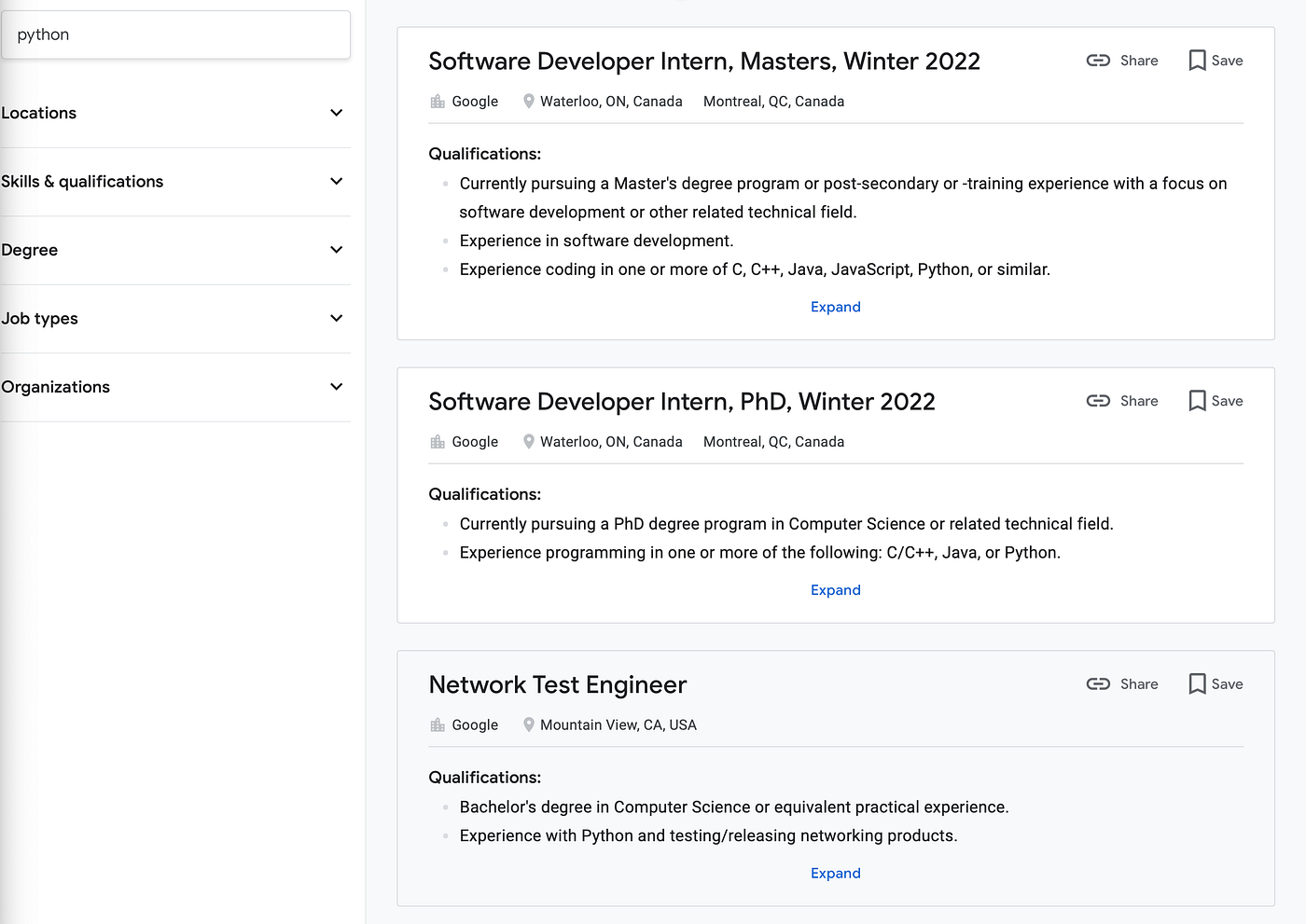This screenshot has height=924, width=1306.
Task: Click share link icon for Masters intern job
Action: 1098,61
